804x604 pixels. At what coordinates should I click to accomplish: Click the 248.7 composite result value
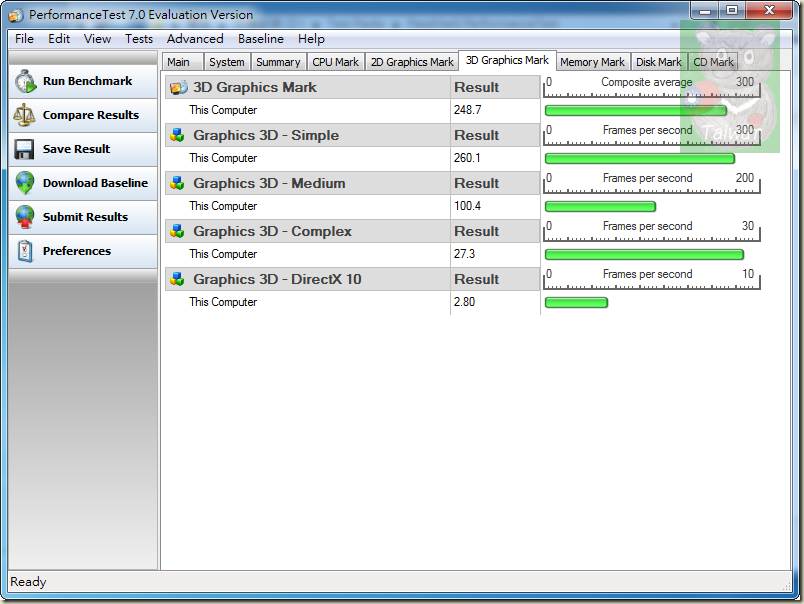[468, 110]
